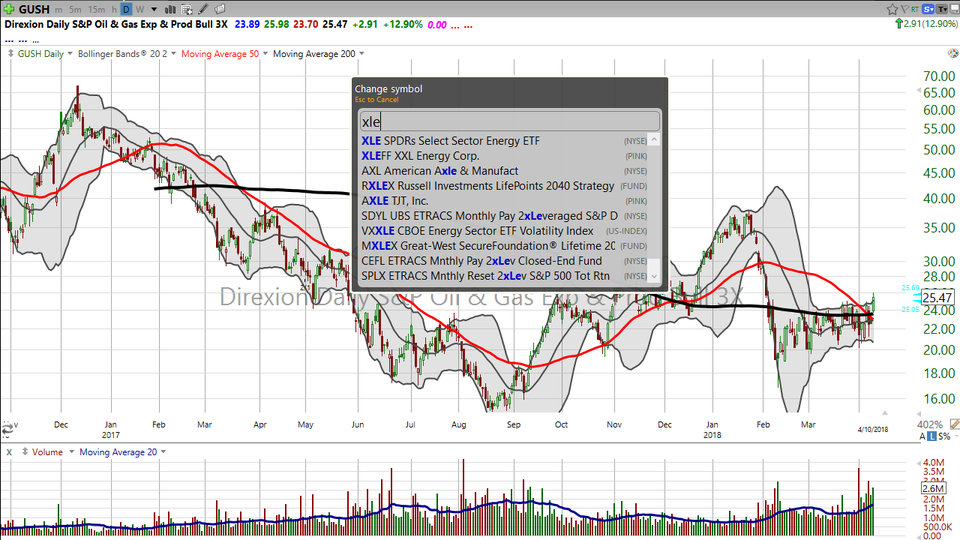The height and width of the screenshot is (540, 960).
Task: Switch timeframe to 5m
Action: point(75,9)
